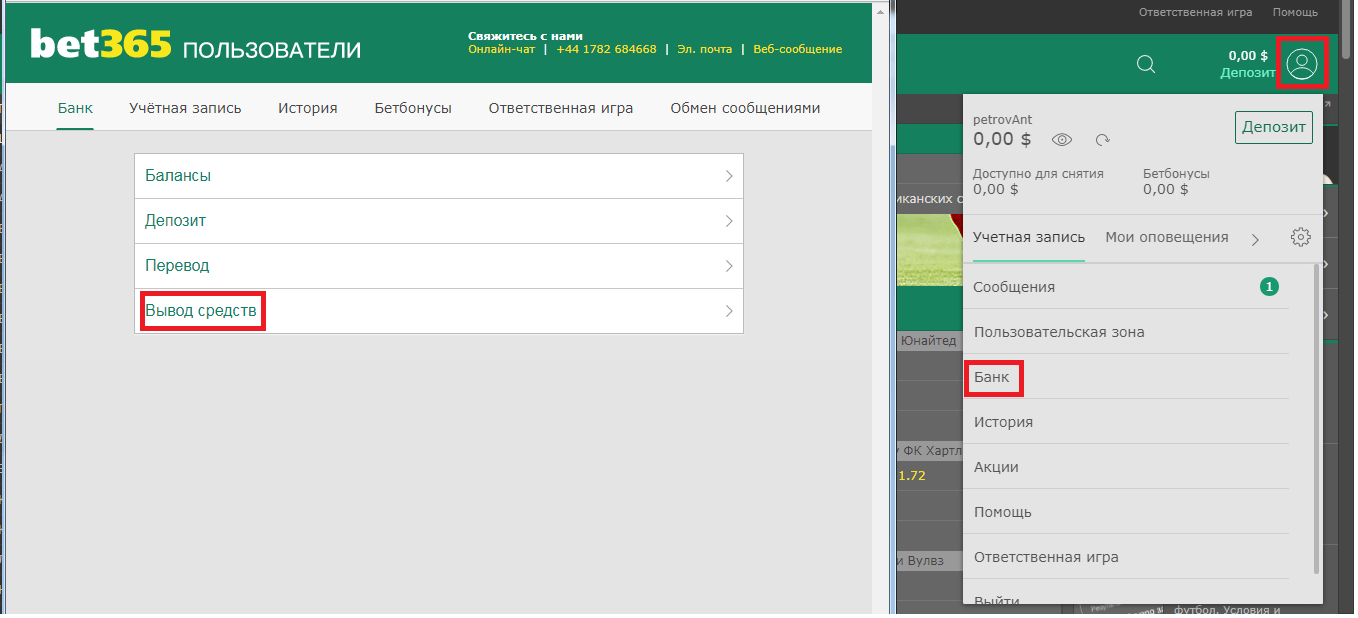Screen dimensions: 1358x618
Task: Open the search magnifier icon
Action: coord(1146,65)
